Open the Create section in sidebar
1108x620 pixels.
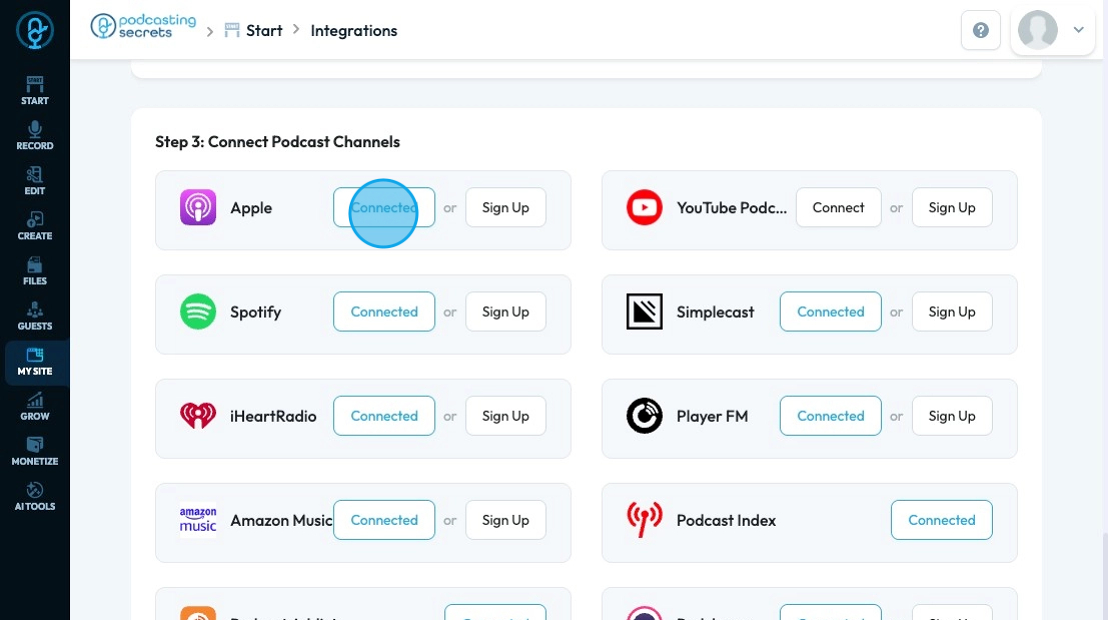pyautogui.click(x=35, y=226)
